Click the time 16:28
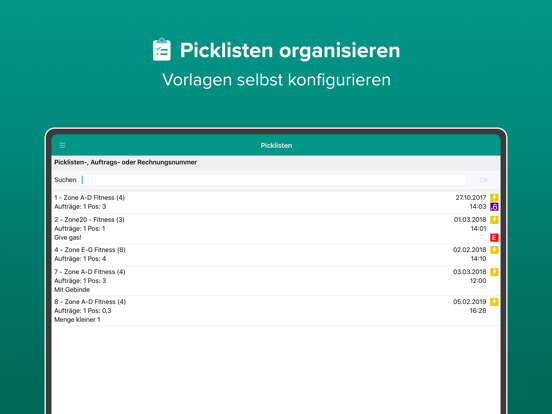This screenshot has width=552, height=414. click(x=478, y=311)
